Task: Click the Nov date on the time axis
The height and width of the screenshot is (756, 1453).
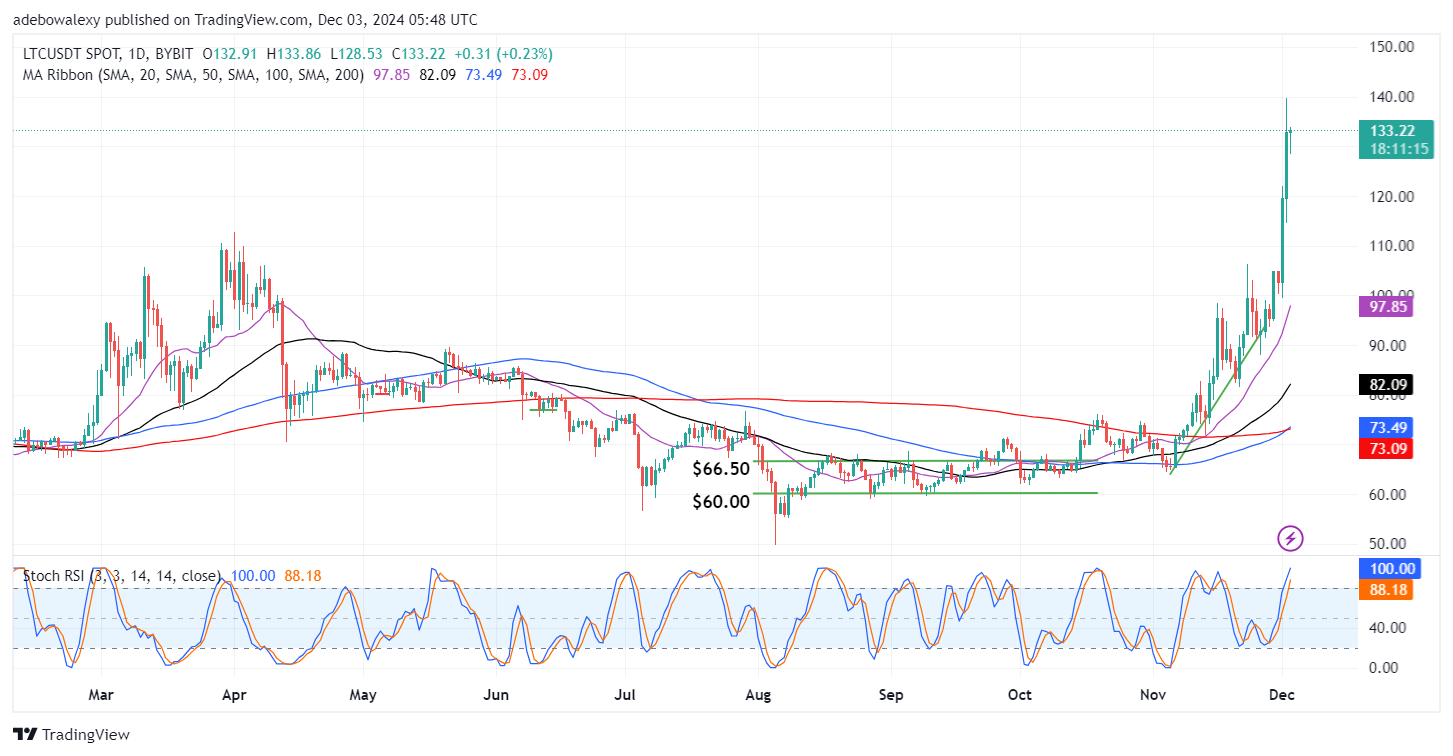Action: pyautogui.click(x=1154, y=693)
